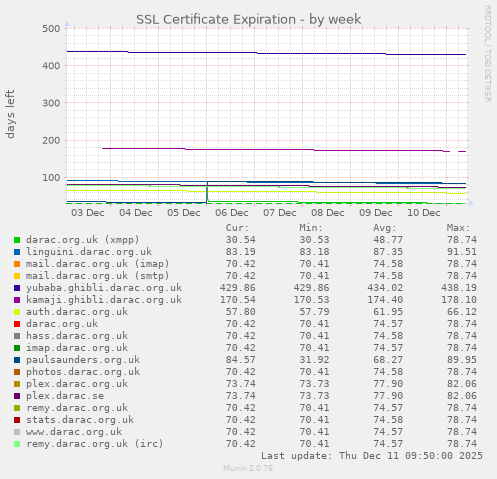
Task: Click the 04 Dec x-axis label
Action: click(x=136, y=213)
